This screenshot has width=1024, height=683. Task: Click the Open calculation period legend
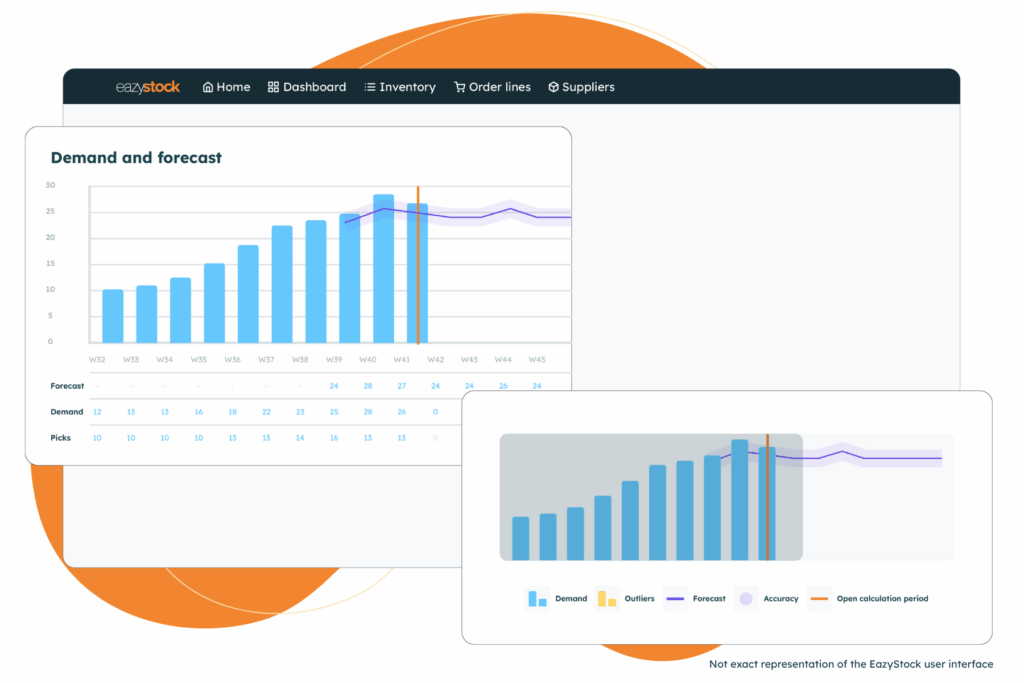(x=882, y=599)
